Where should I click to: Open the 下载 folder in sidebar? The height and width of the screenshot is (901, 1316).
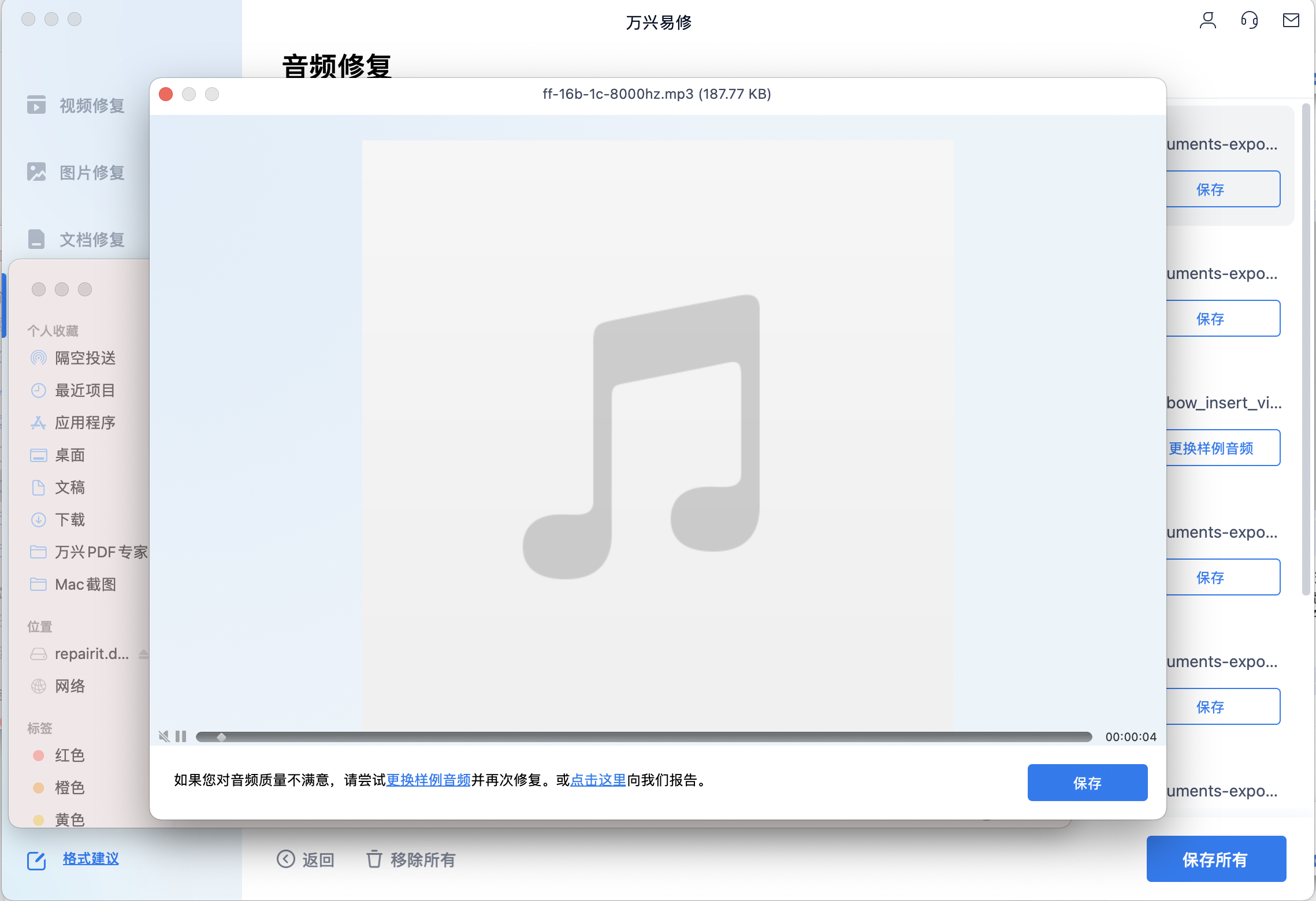[x=69, y=519]
